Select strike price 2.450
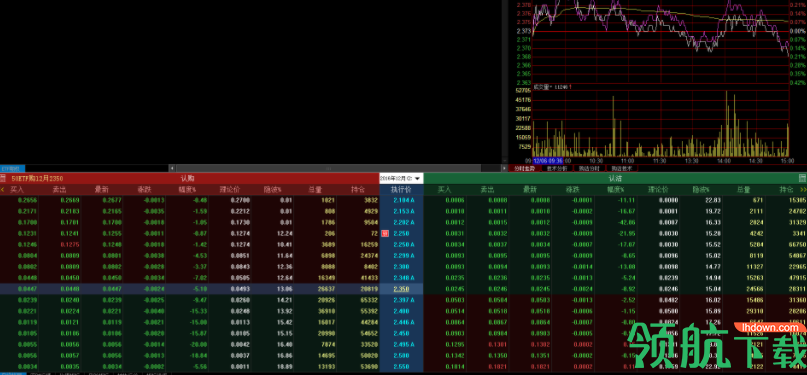Image resolution: width=807 pixels, height=375 pixels. 401,333
